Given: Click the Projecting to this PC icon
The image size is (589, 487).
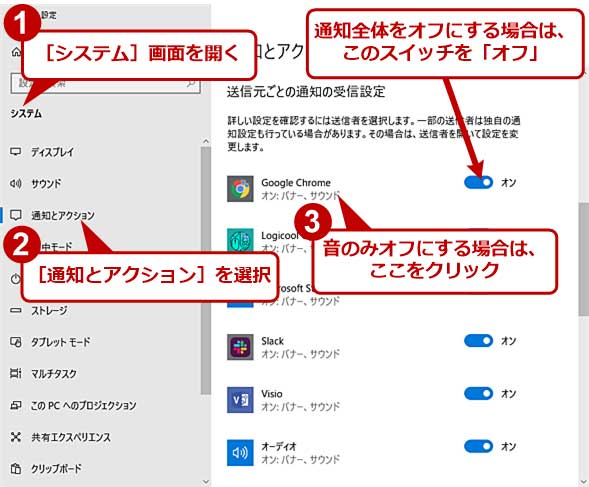Looking at the screenshot, I should coord(15,405).
